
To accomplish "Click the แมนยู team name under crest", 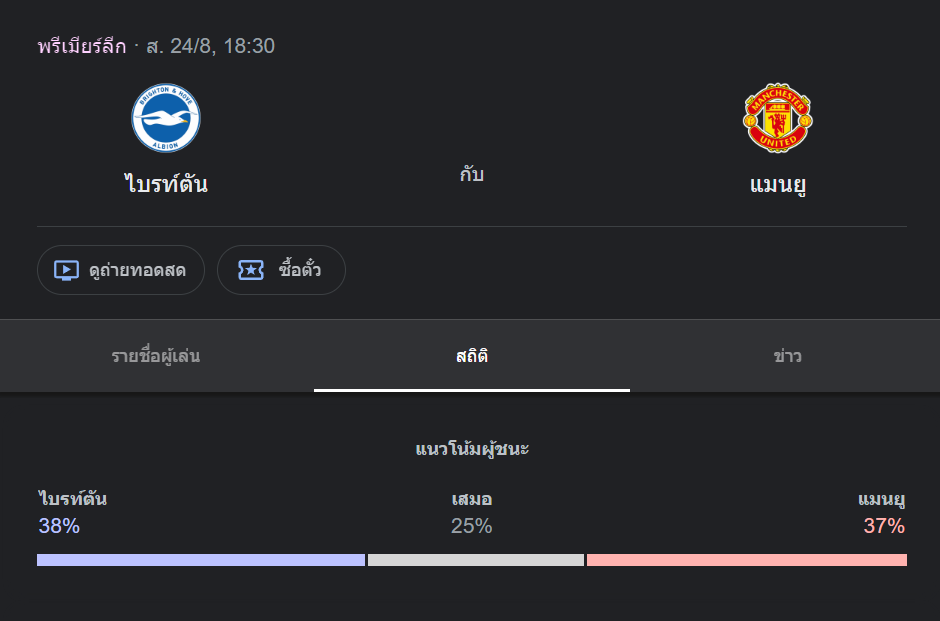I will [778, 184].
